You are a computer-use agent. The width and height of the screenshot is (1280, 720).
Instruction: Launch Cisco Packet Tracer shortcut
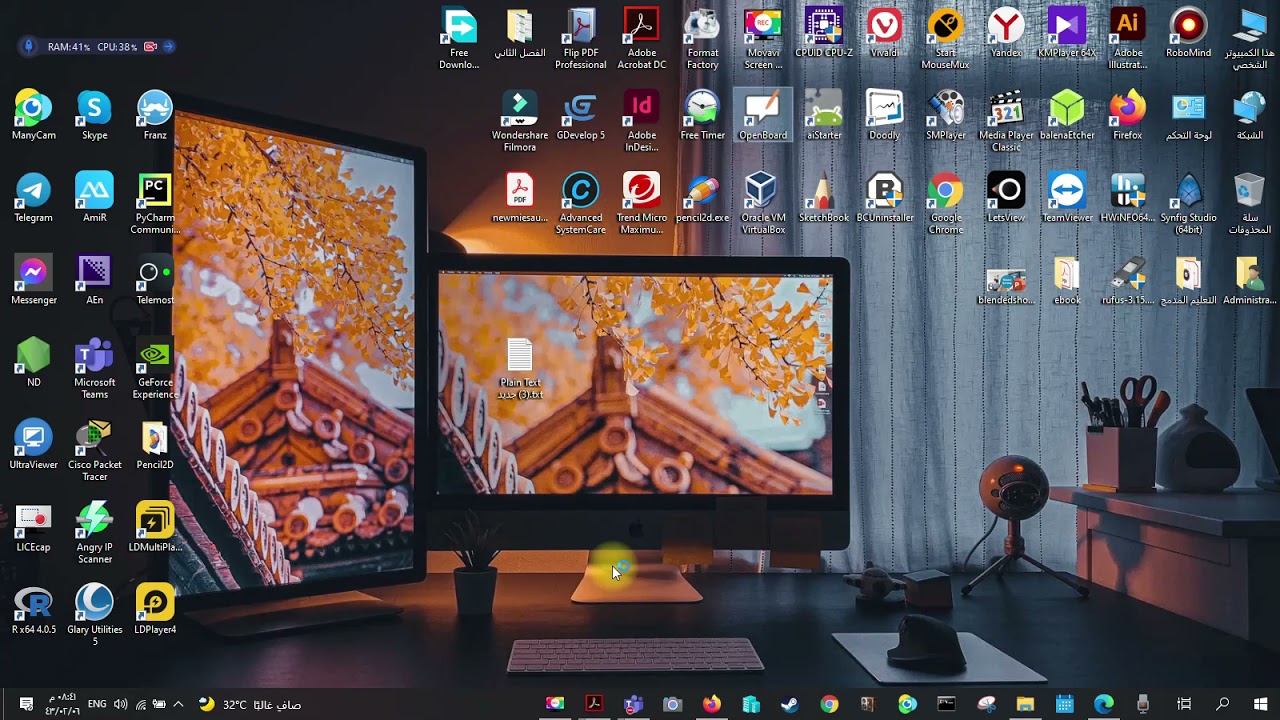tap(94, 450)
